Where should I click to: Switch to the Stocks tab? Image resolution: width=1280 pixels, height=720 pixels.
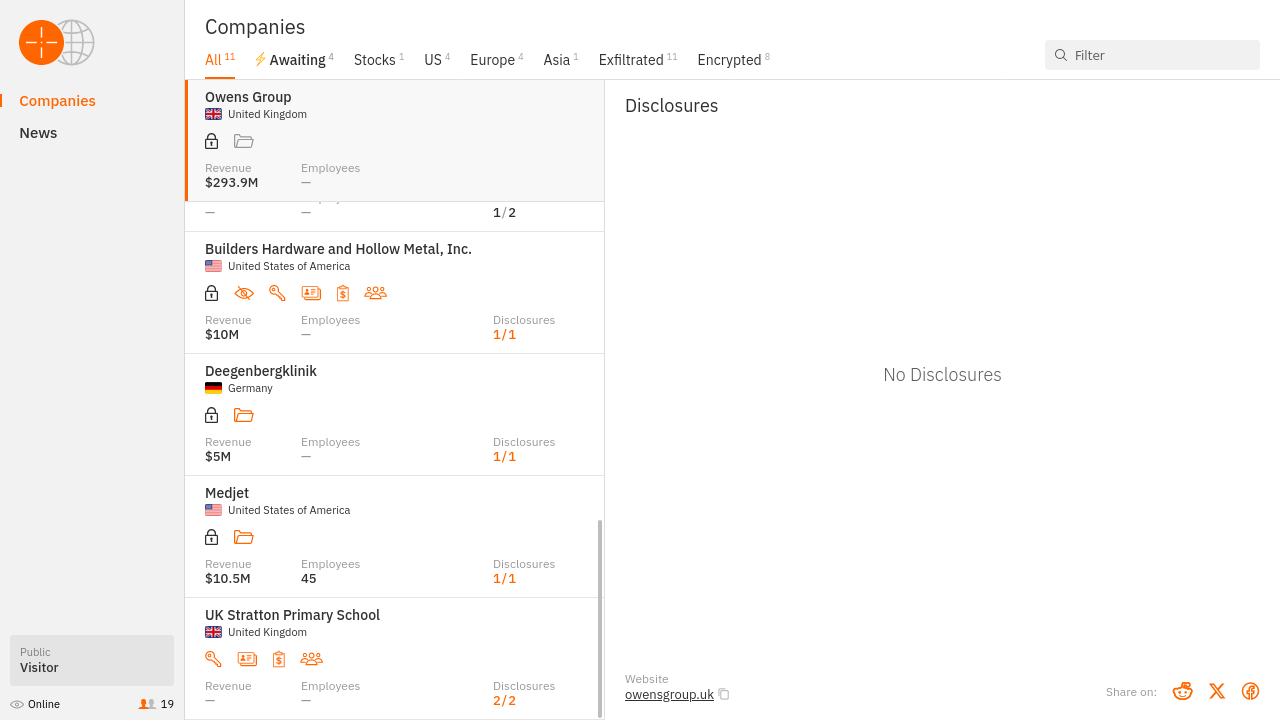coord(379,60)
